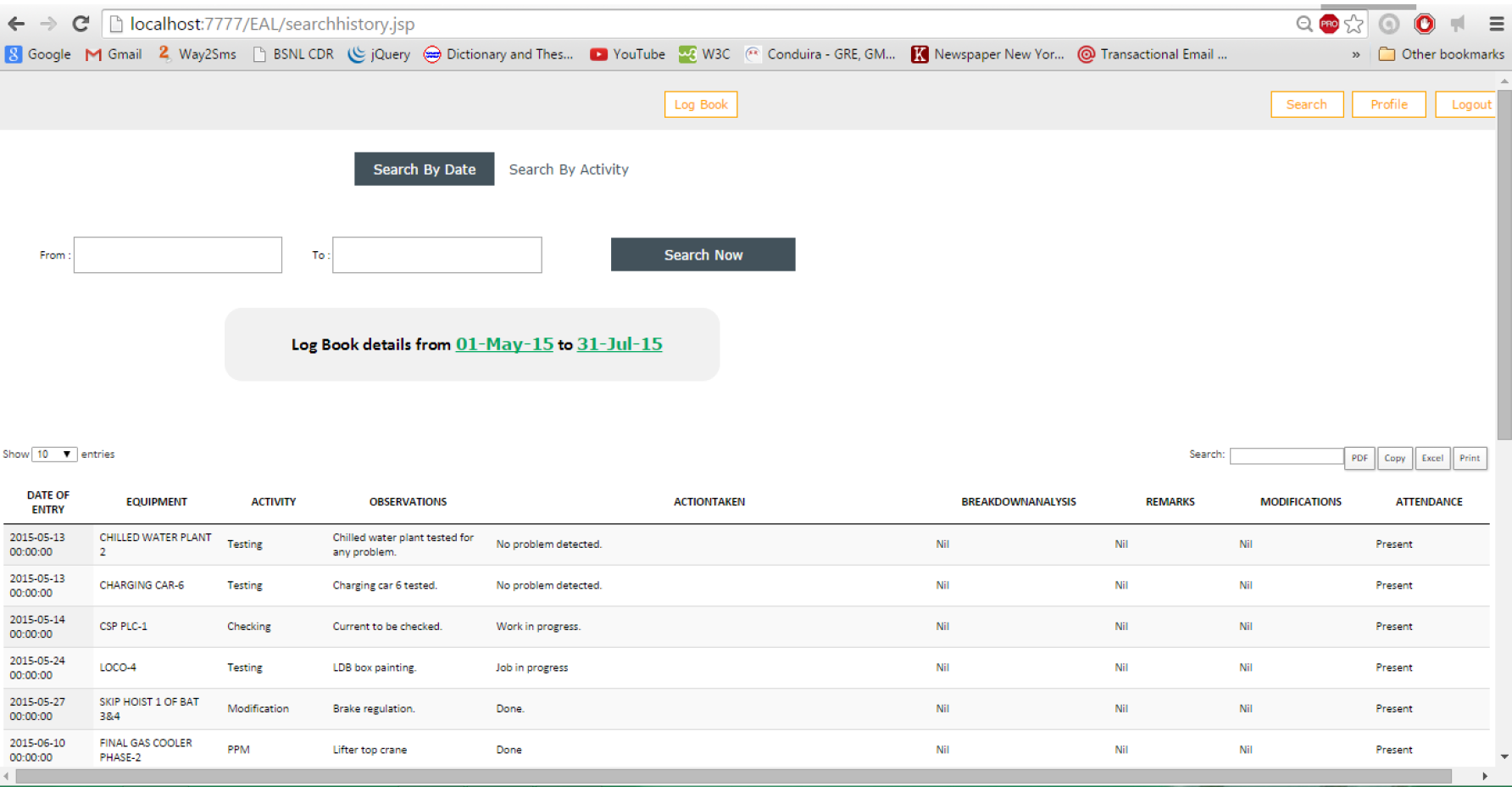
Task: Open the jQuery bookmark
Action: coord(379,53)
